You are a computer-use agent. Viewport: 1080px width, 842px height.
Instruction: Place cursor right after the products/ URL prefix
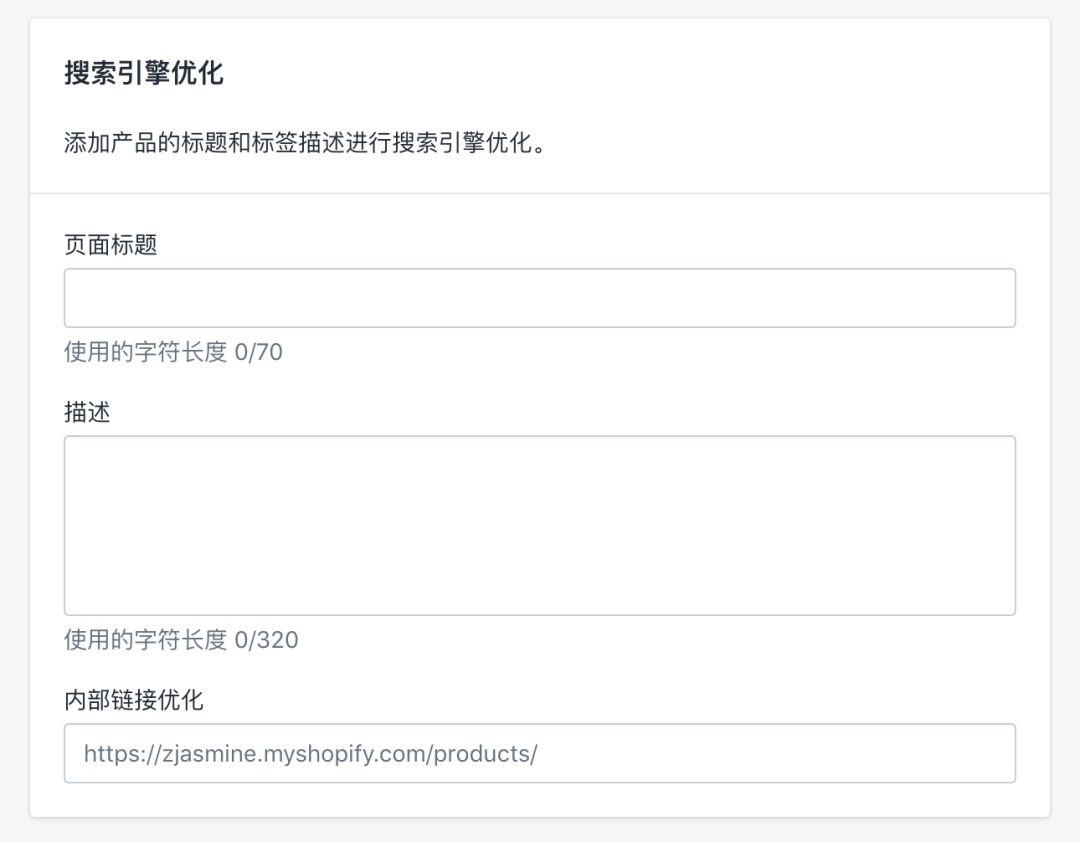pos(539,753)
